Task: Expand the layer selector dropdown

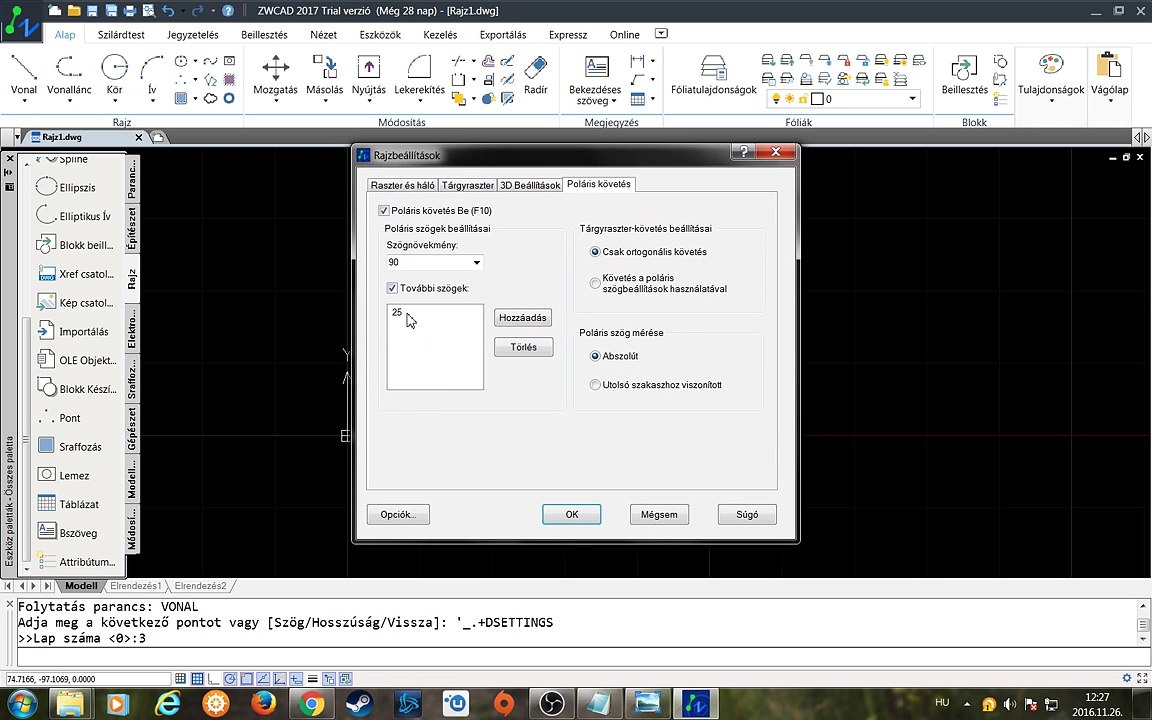Action: coord(912,98)
